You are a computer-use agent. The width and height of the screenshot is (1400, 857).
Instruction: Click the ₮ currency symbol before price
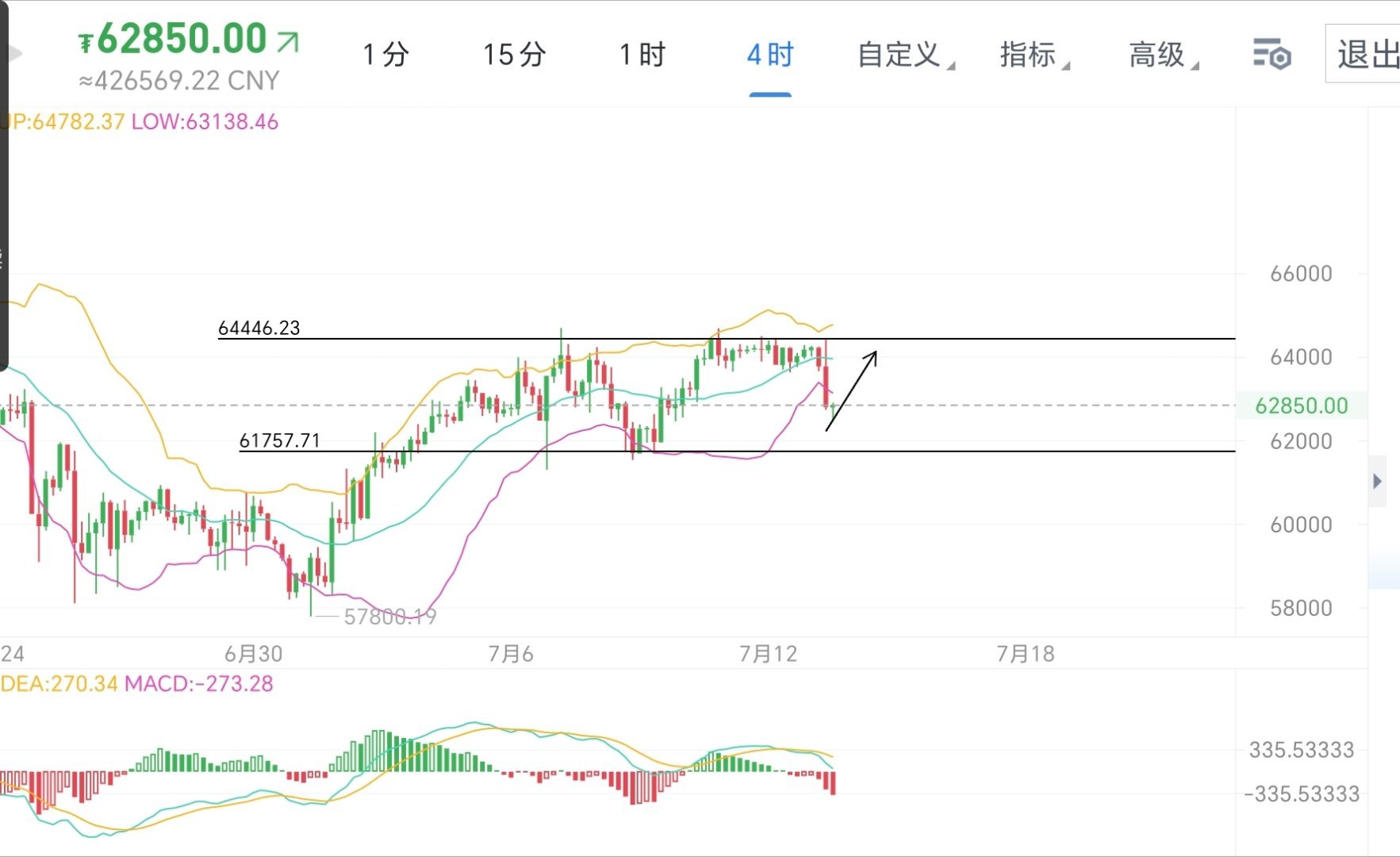tap(86, 43)
